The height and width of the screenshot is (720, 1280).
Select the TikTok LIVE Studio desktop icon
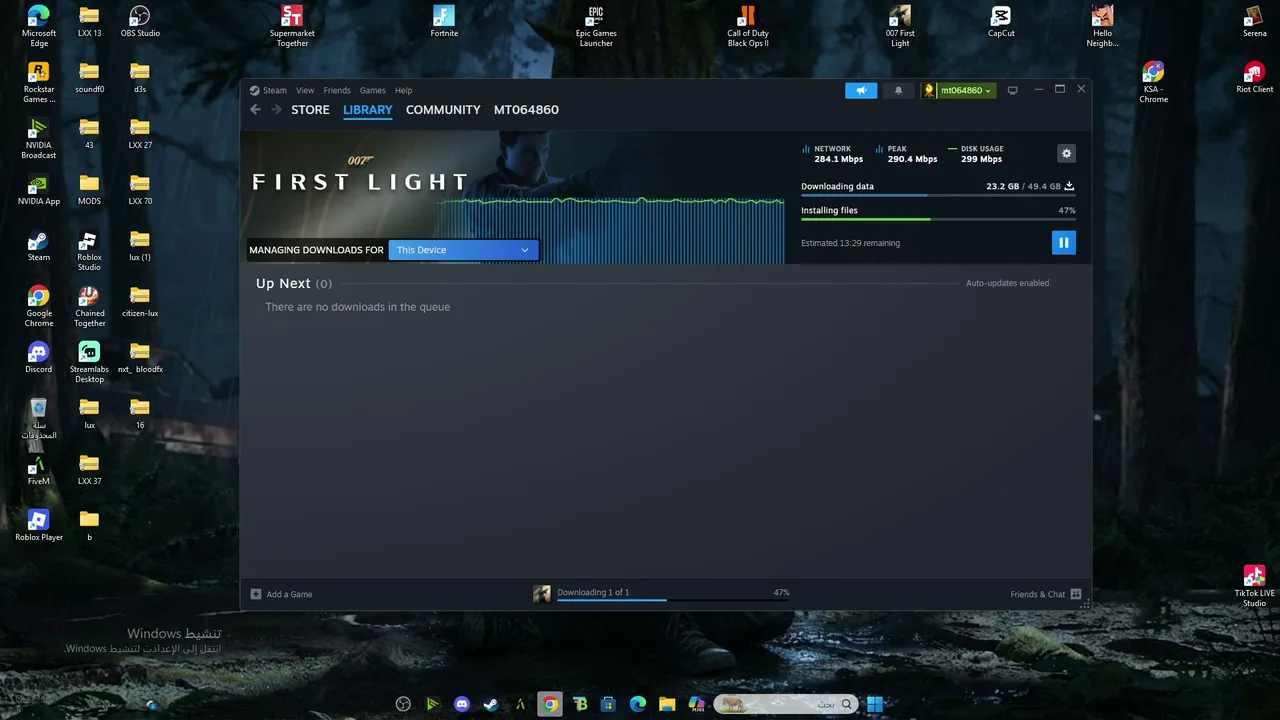[1254, 586]
